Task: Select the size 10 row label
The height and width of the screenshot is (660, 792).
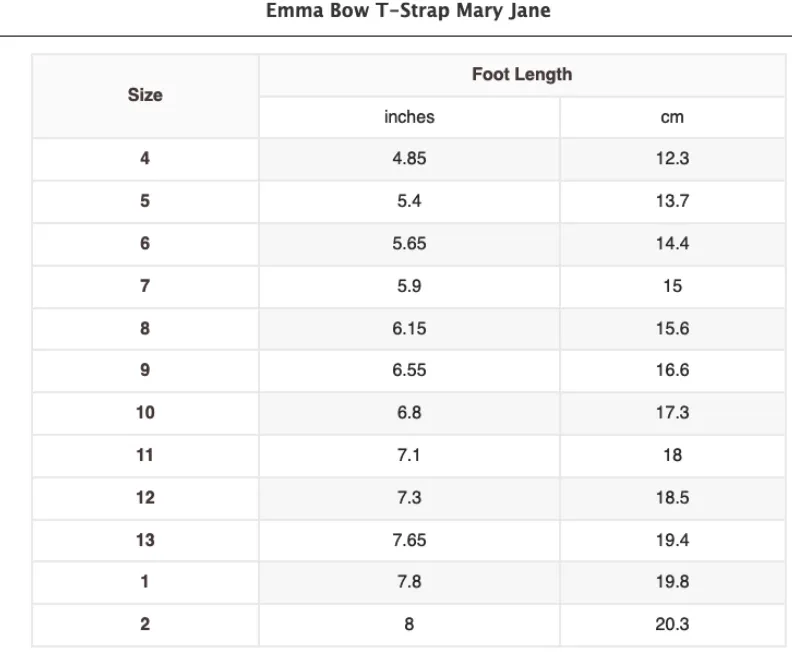Action: (x=145, y=413)
